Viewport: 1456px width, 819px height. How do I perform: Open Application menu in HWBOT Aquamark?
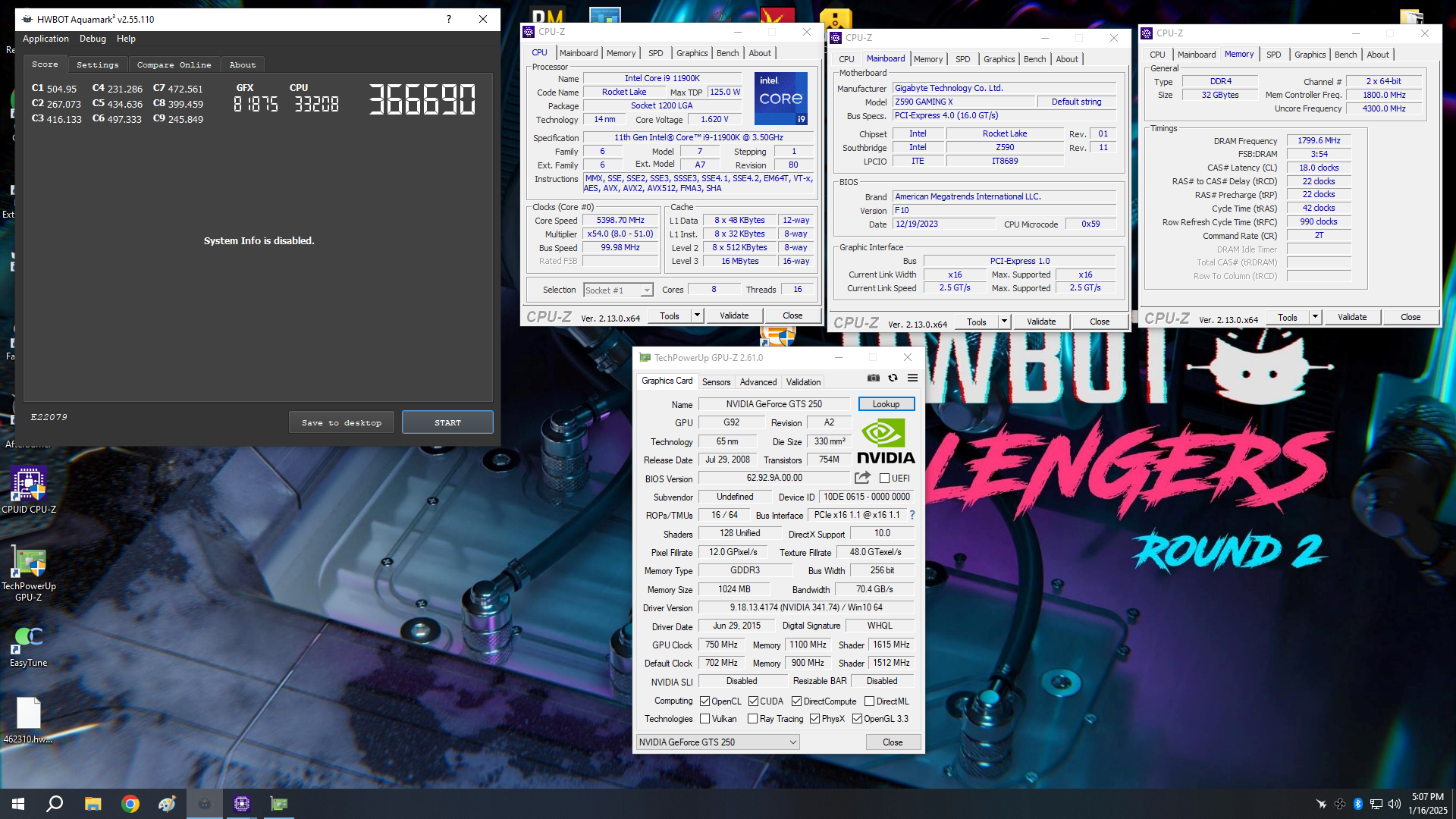45,39
